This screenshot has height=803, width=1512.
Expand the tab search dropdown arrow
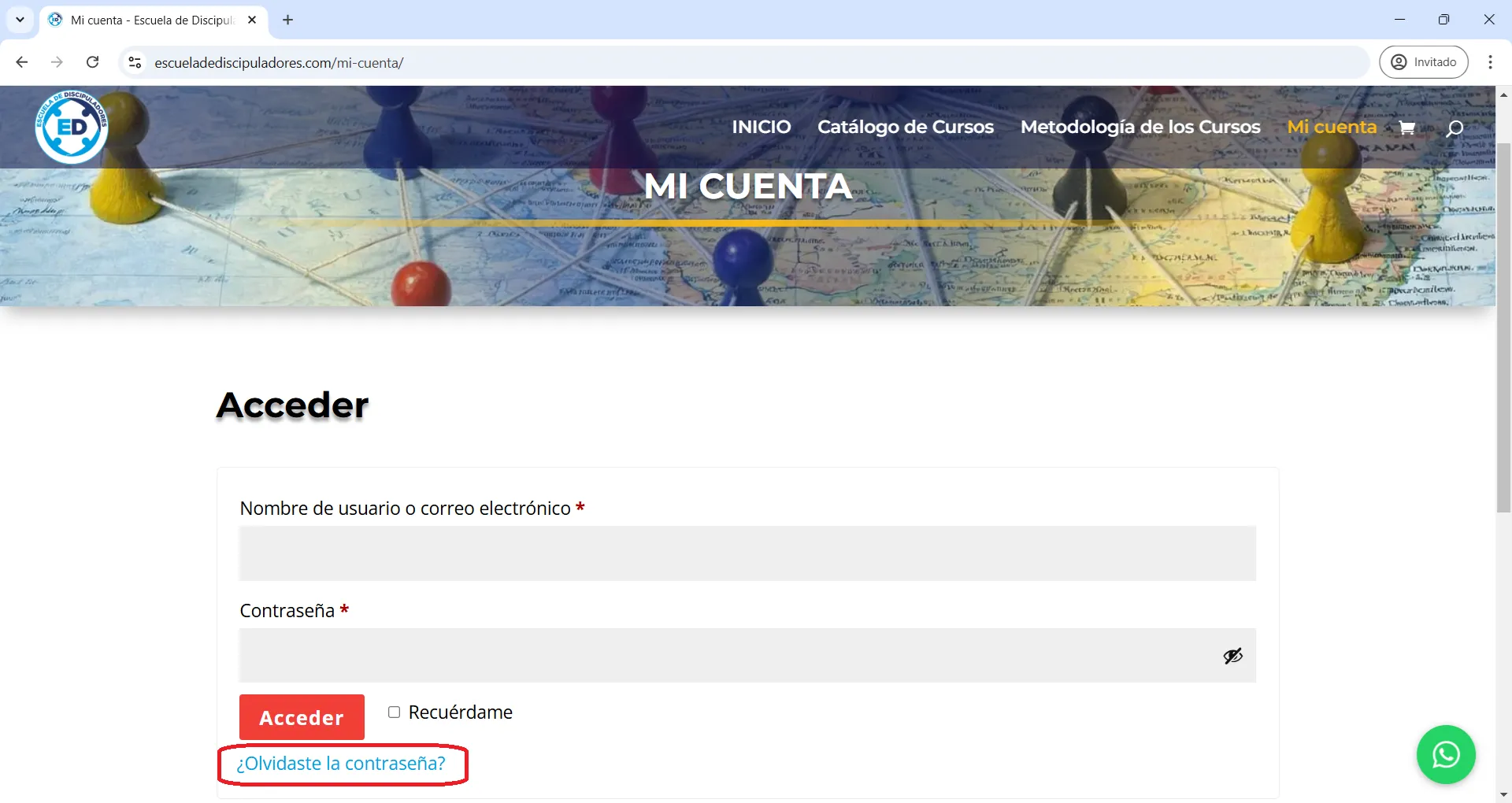20,20
